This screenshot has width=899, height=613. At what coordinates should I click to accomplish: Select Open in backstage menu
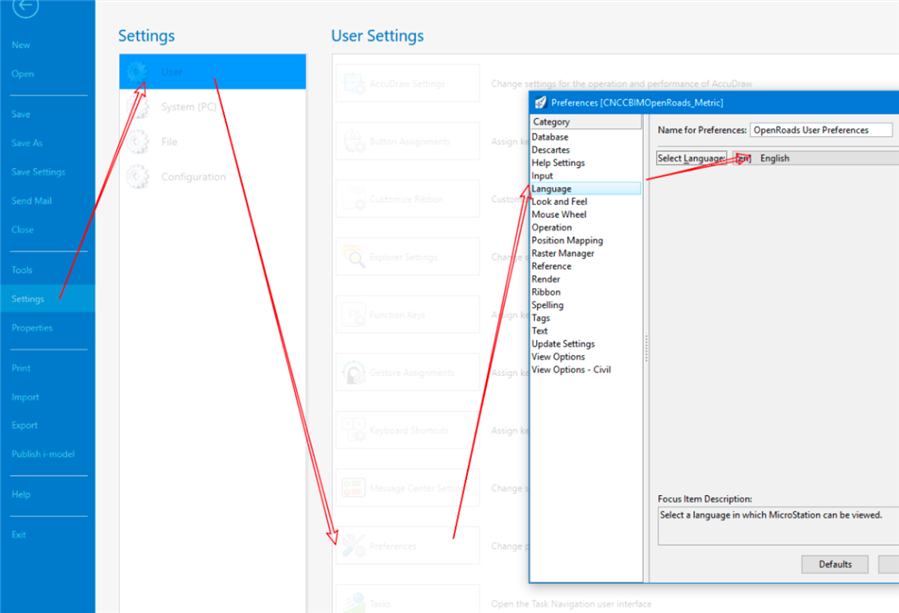click(22, 74)
